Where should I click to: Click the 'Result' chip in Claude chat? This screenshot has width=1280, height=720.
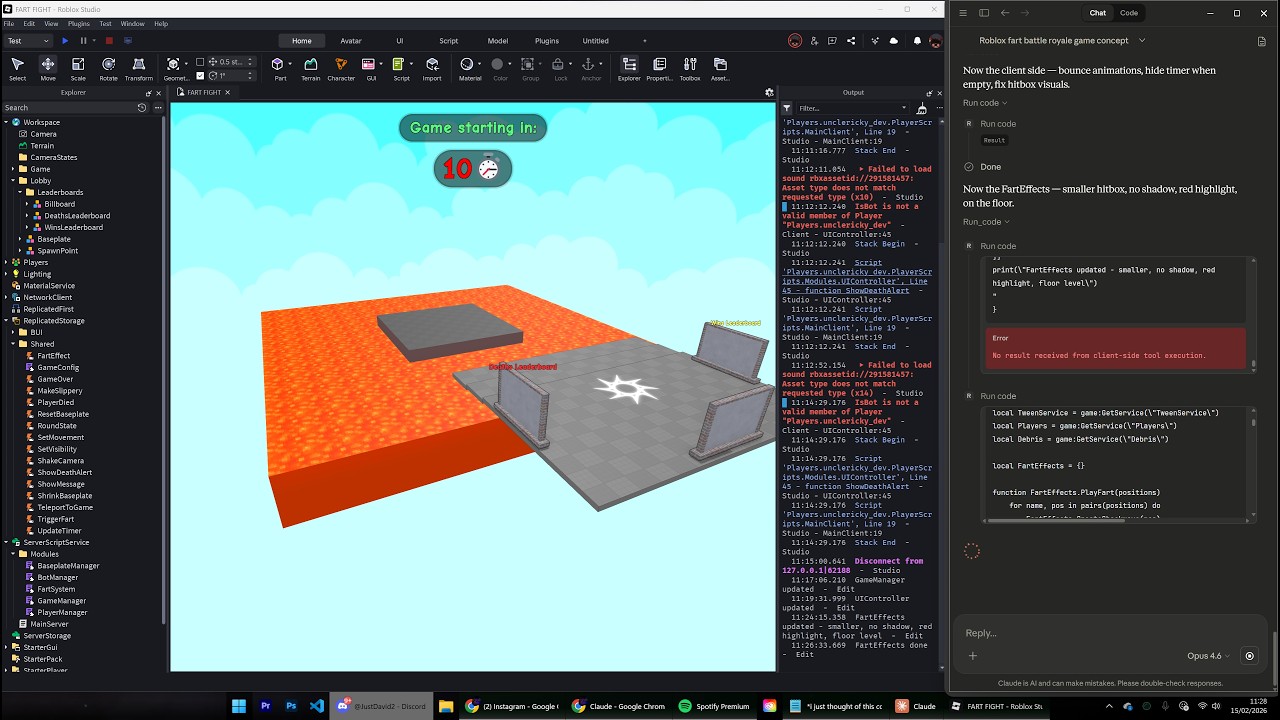994,140
